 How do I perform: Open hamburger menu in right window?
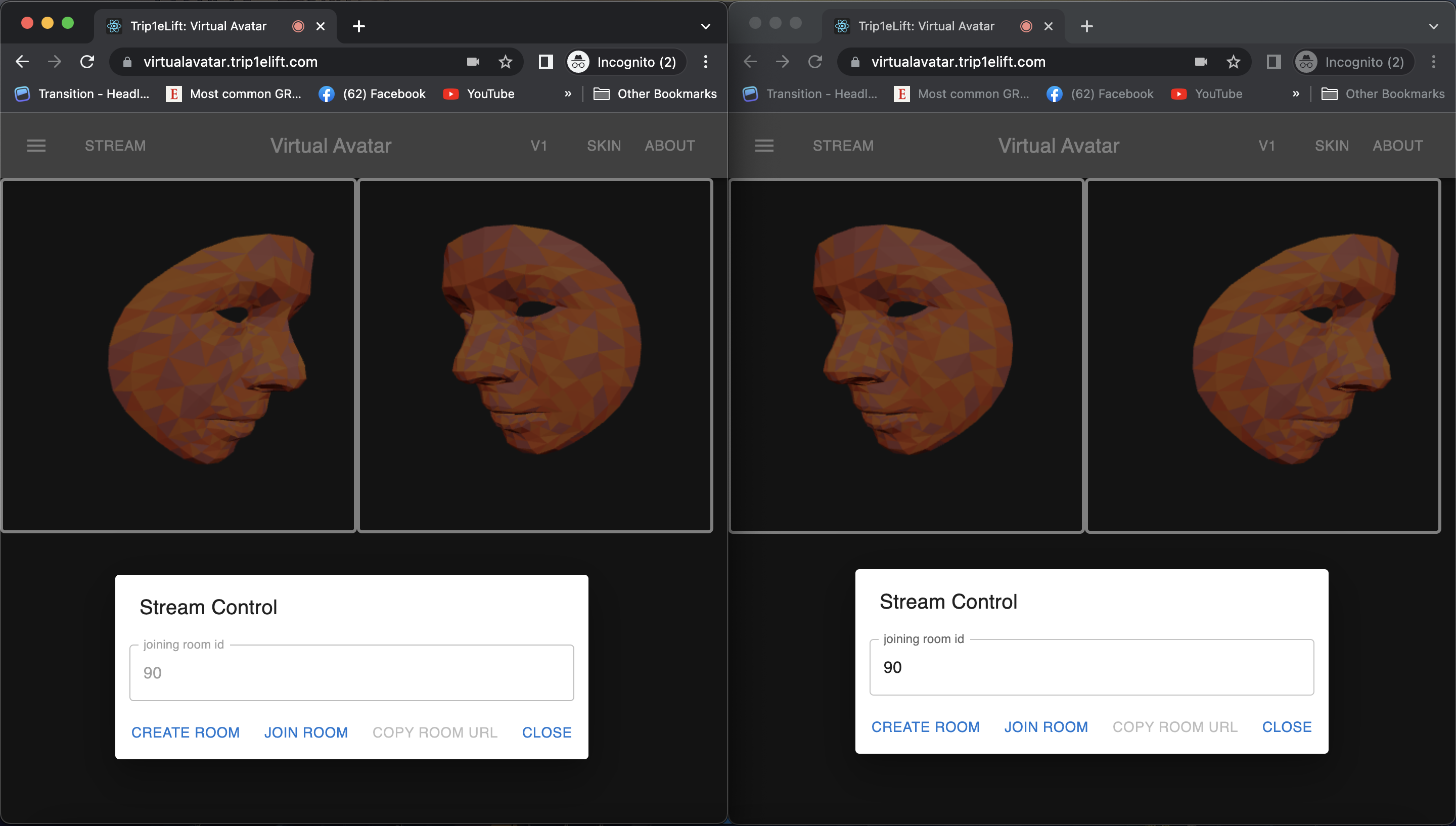[x=764, y=146]
